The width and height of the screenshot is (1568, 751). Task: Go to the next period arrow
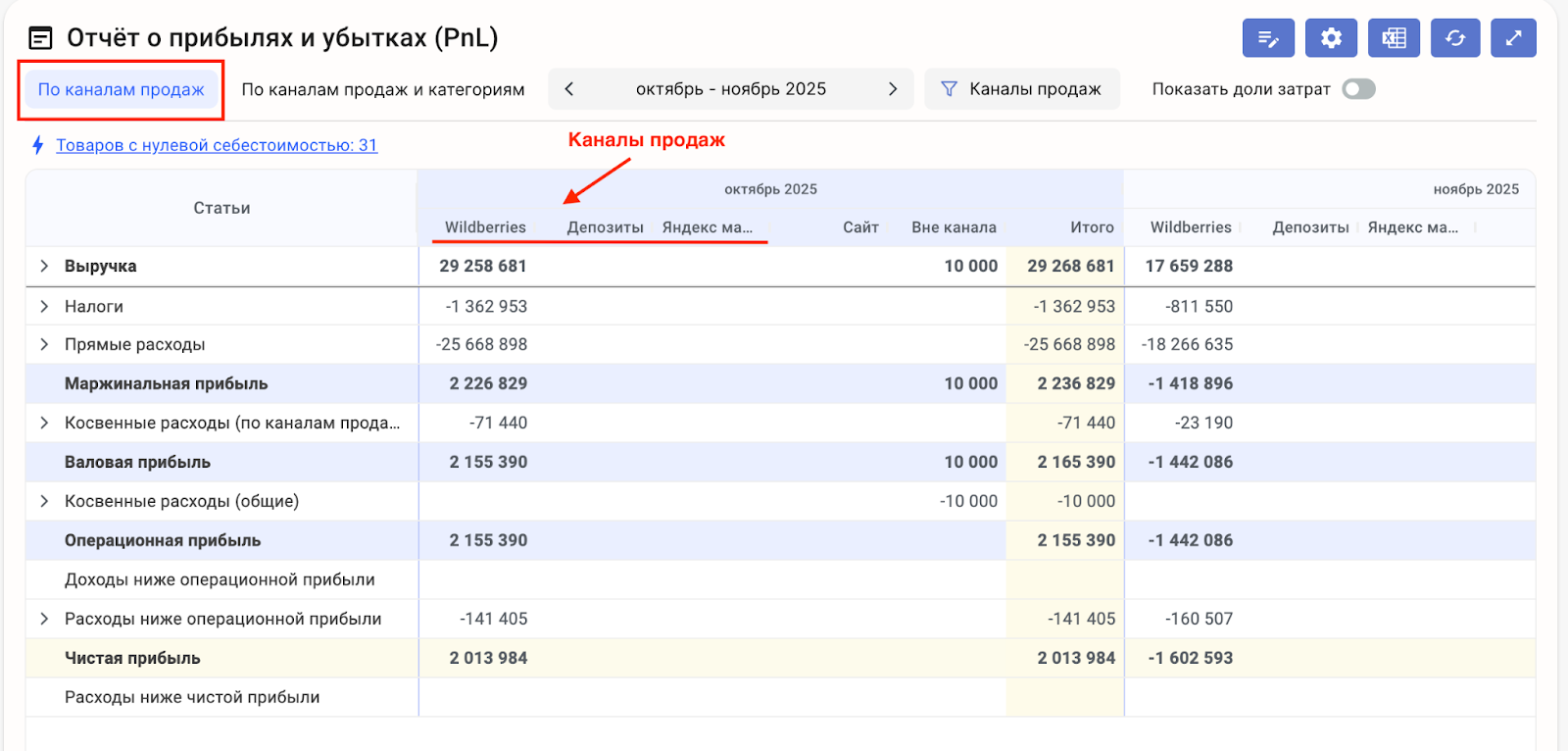pyautogui.click(x=893, y=89)
